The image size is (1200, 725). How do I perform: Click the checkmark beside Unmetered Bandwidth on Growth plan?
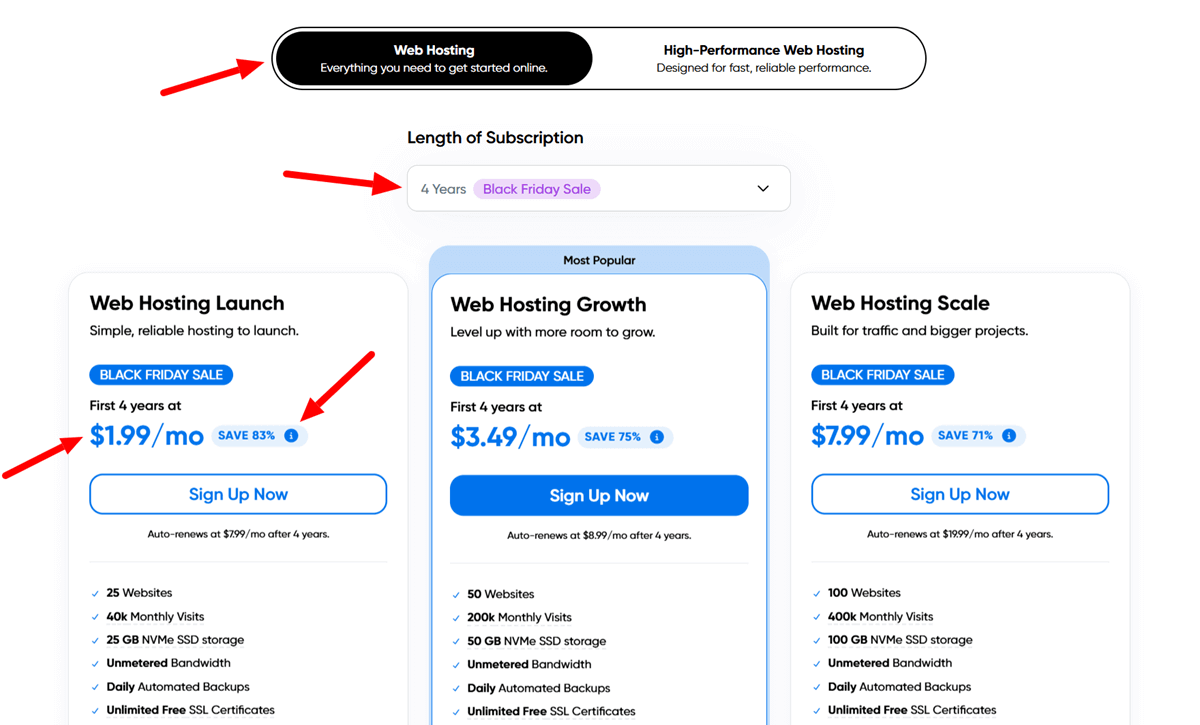point(457,664)
